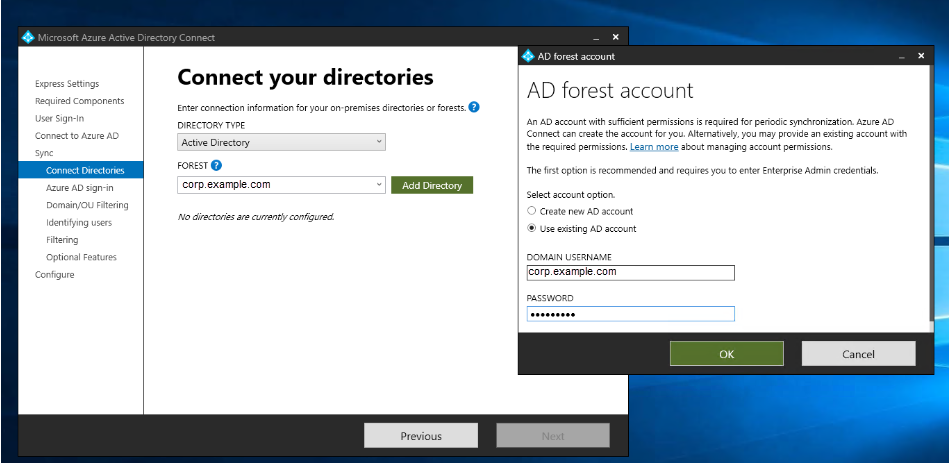Focus the Password field
This screenshot has height=465, width=949.
pyautogui.click(x=630, y=314)
